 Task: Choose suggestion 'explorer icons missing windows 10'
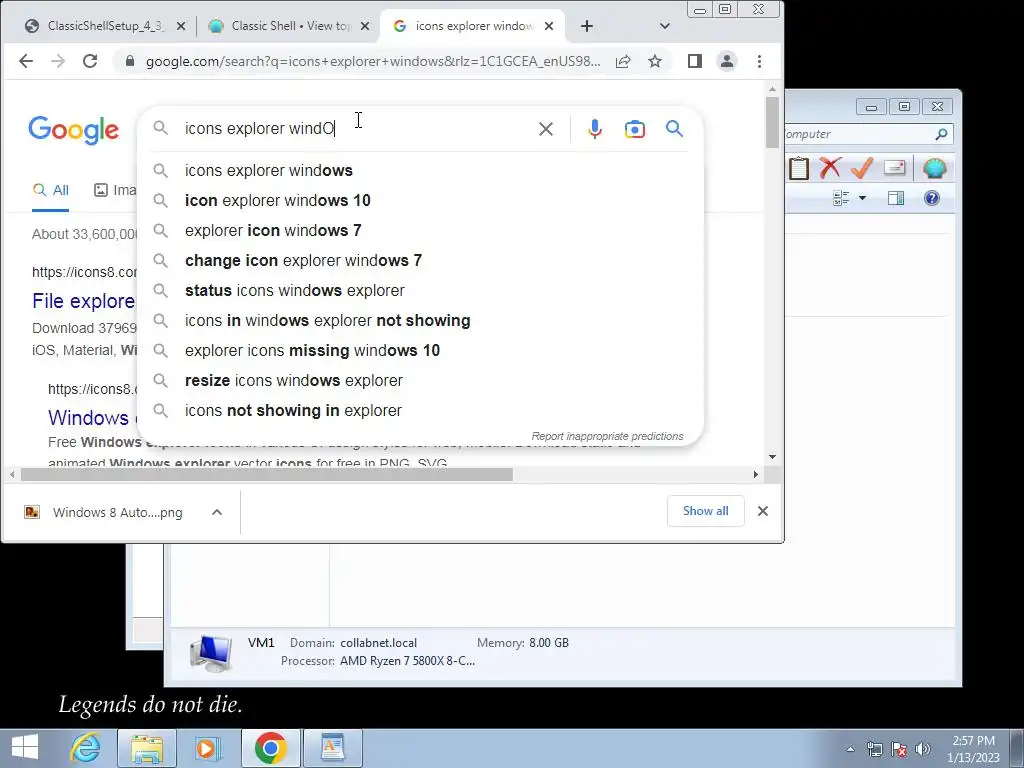(421, 351)
